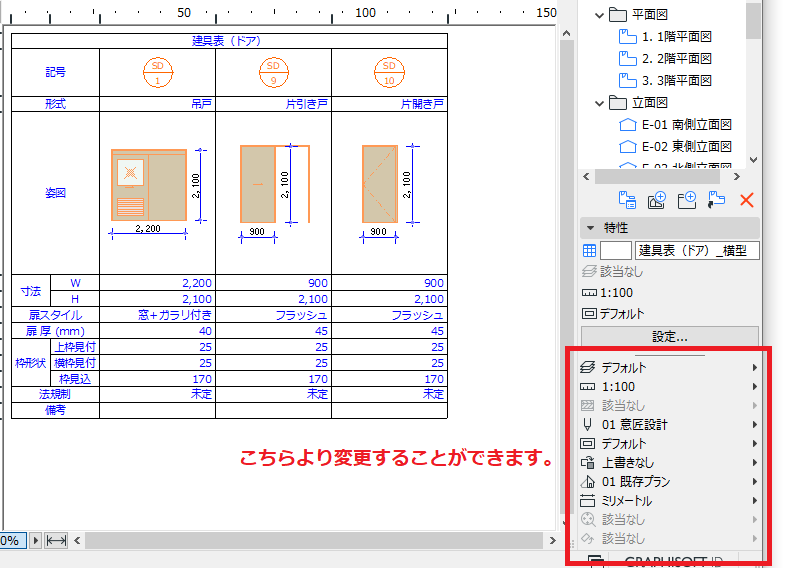Screen dimensions: 786x568
Task: Open the 01 意匠設計 pen set submenu
Action: [669, 425]
